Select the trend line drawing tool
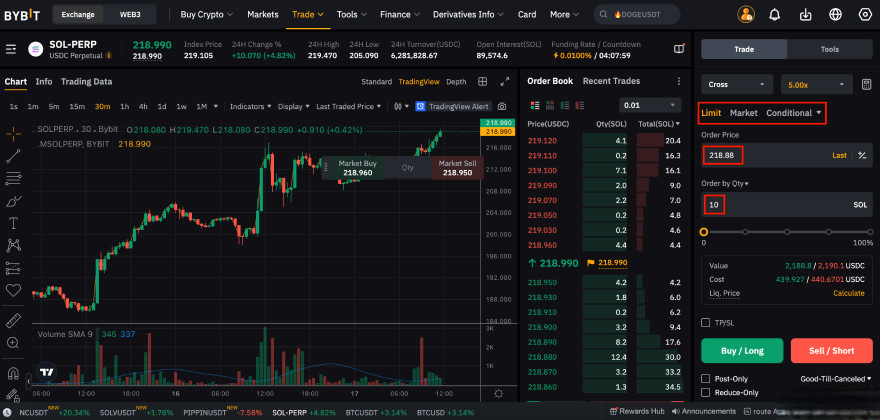The image size is (880, 420). pyautogui.click(x=13, y=156)
